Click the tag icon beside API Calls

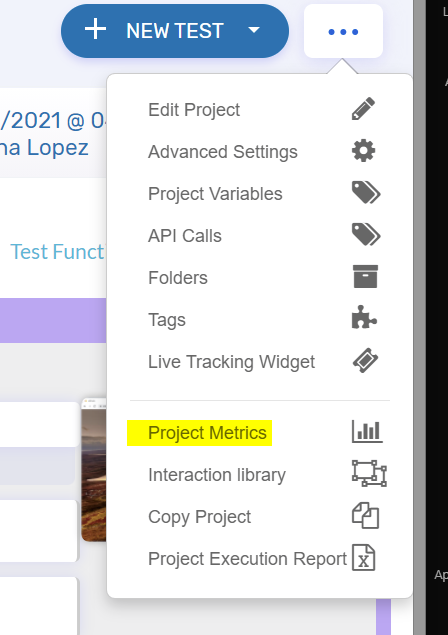pos(366,235)
